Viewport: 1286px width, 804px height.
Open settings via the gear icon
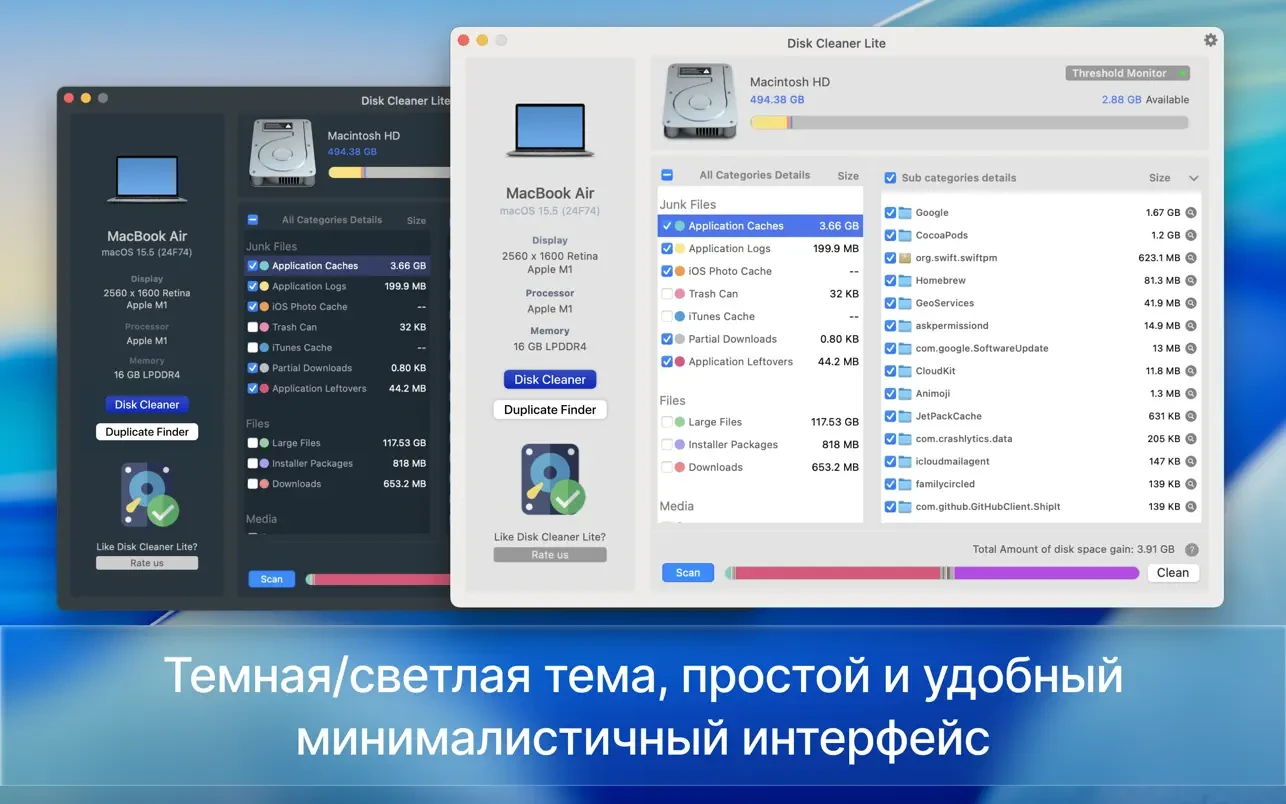pos(1210,40)
